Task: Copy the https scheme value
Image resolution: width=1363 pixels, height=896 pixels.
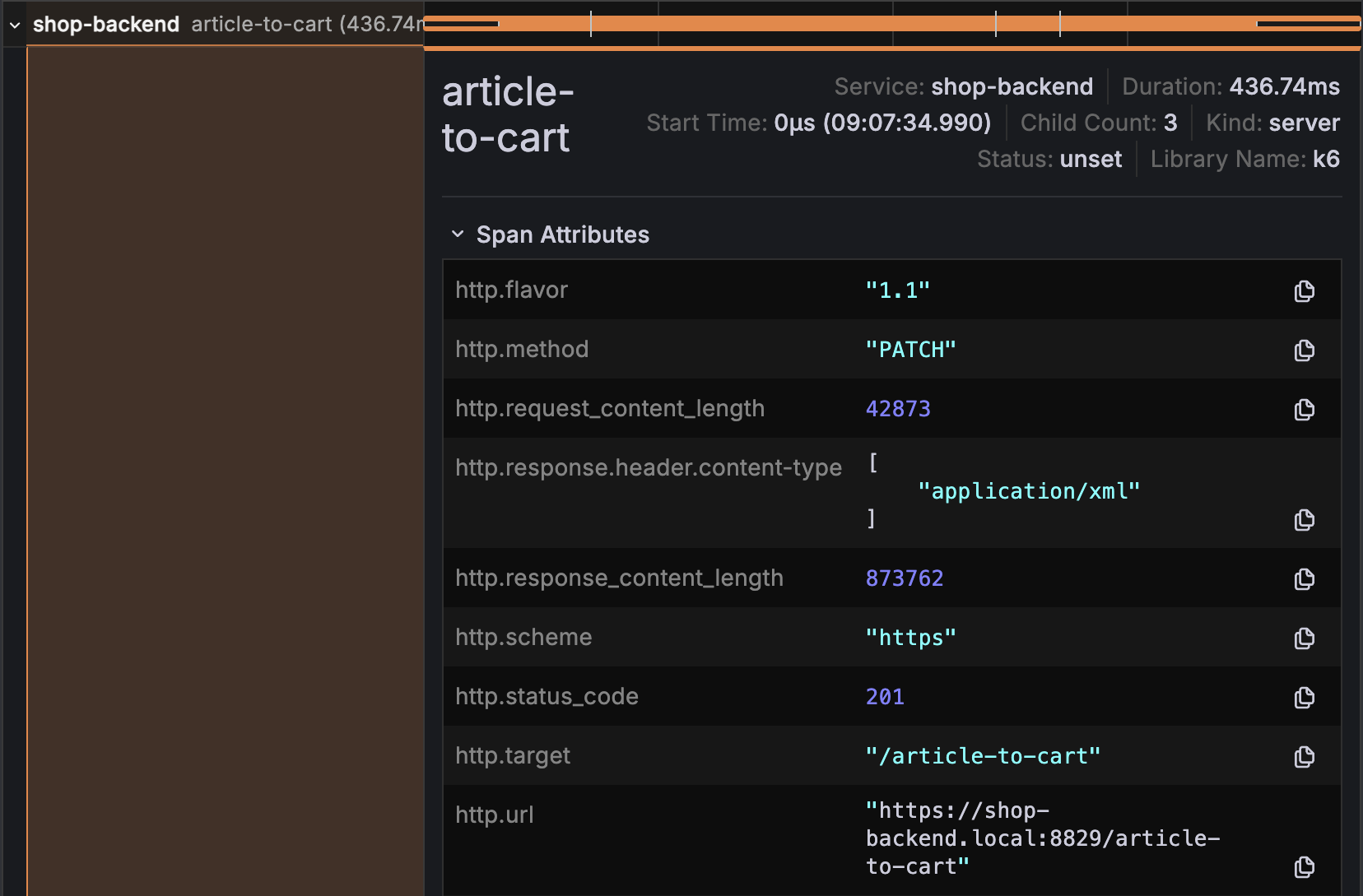Action: (1305, 638)
